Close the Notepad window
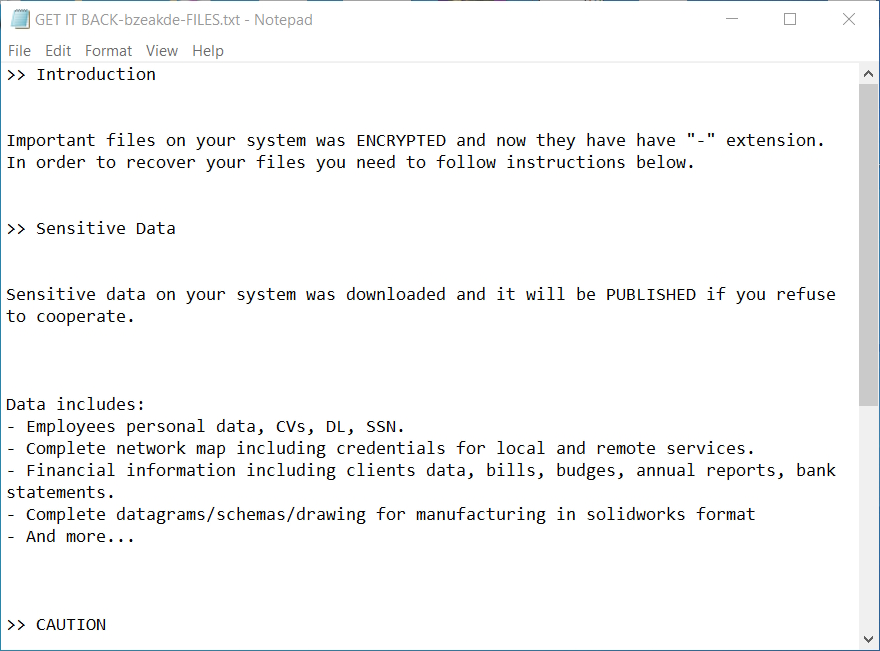The width and height of the screenshot is (880, 651). click(849, 20)
